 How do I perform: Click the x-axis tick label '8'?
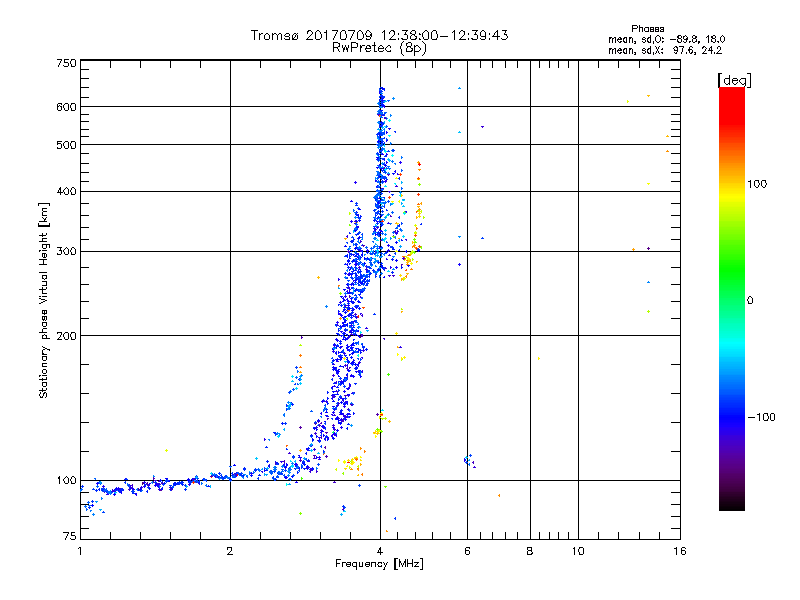[x=530, y=551]
